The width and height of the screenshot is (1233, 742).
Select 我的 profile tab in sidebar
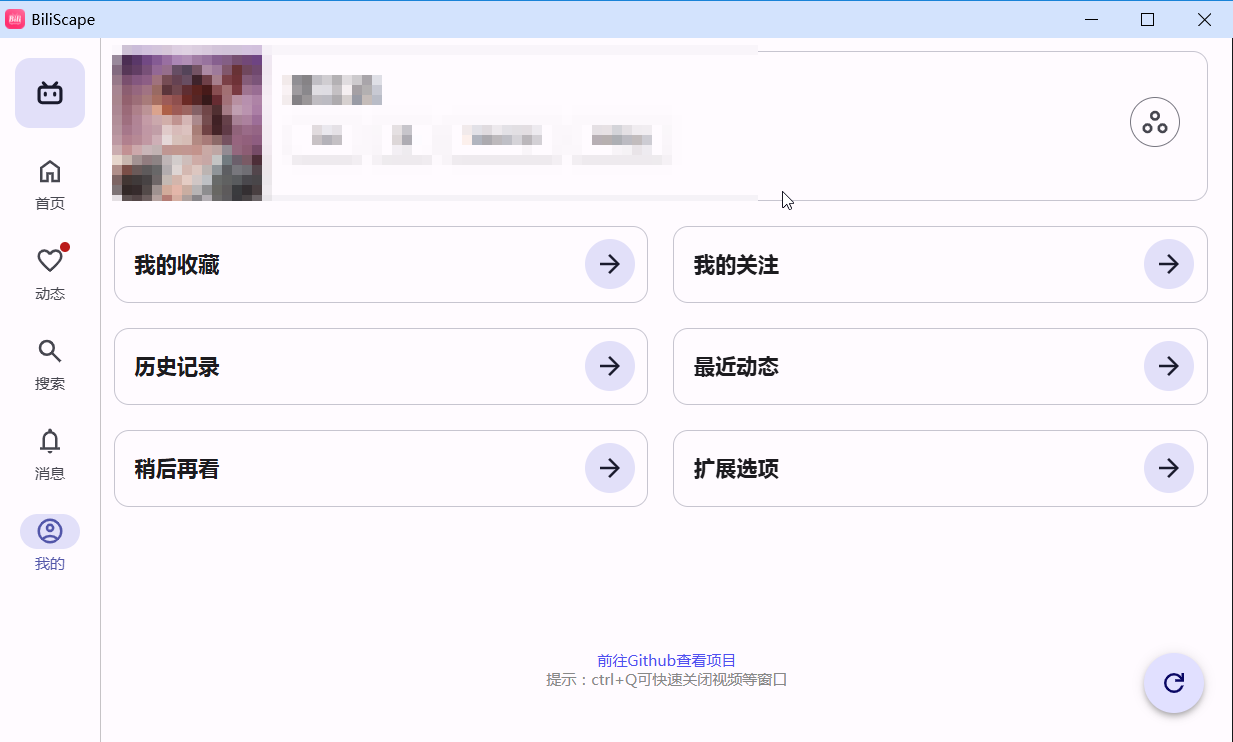(x=50, y=544)
